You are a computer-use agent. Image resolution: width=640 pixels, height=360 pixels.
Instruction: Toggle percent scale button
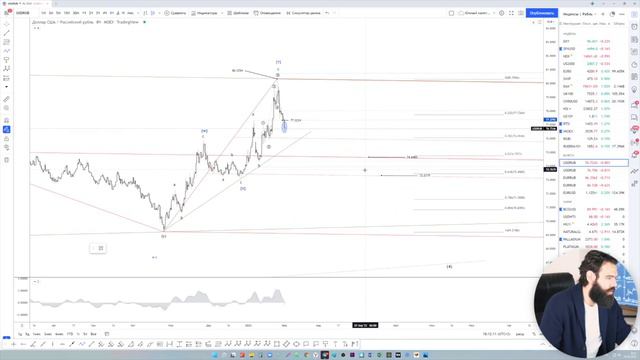tap(534, 334)
